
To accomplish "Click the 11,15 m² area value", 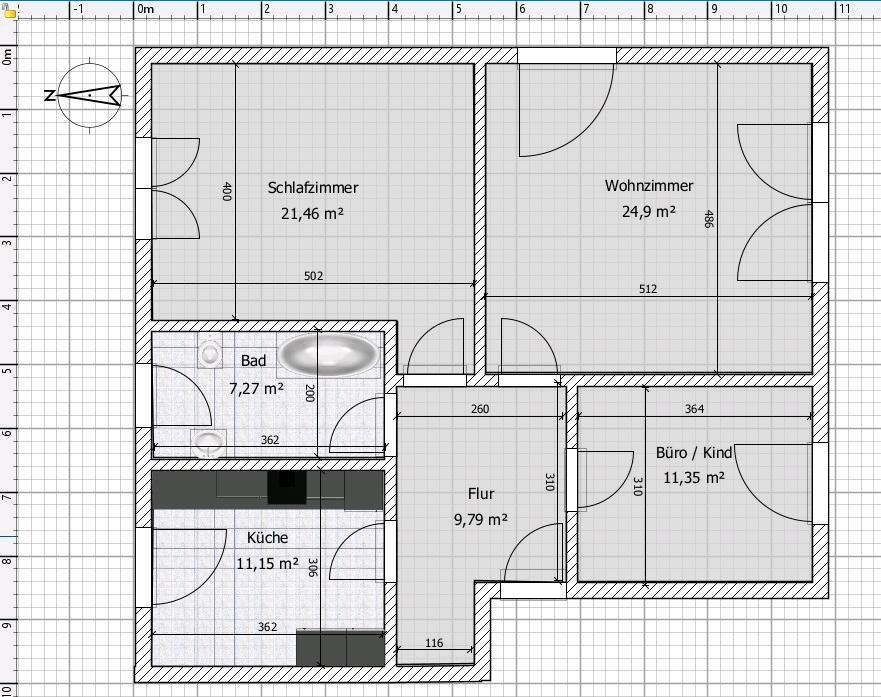I will 267,563.
